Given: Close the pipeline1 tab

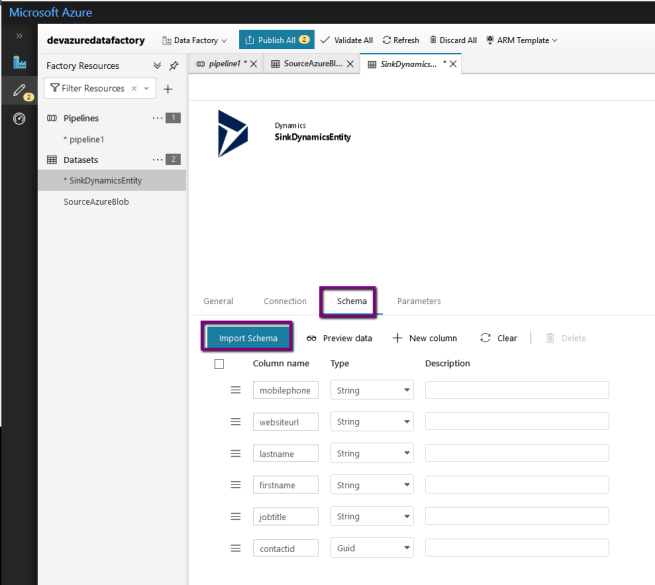Looking at the screenshot, I should coord(253,64).
